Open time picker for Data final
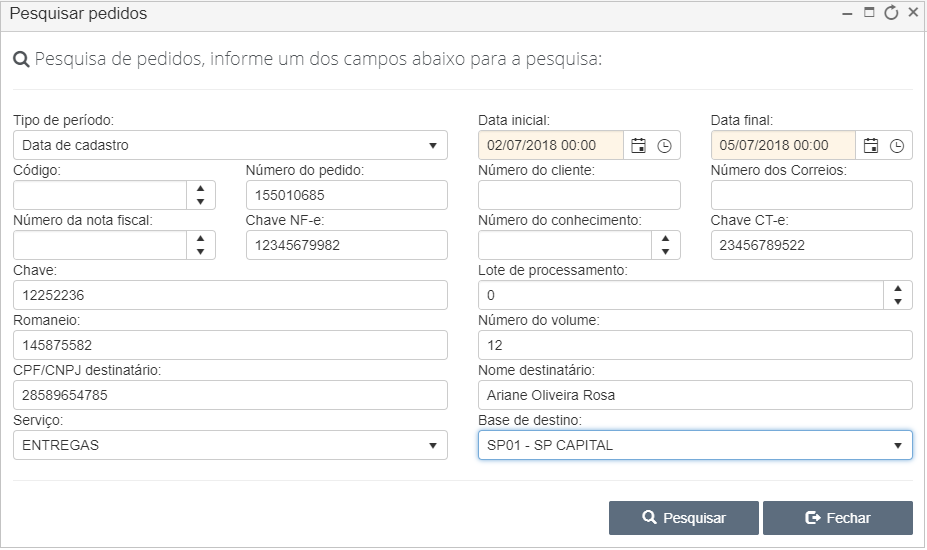 pyautogui.click(x=897, y=145)
